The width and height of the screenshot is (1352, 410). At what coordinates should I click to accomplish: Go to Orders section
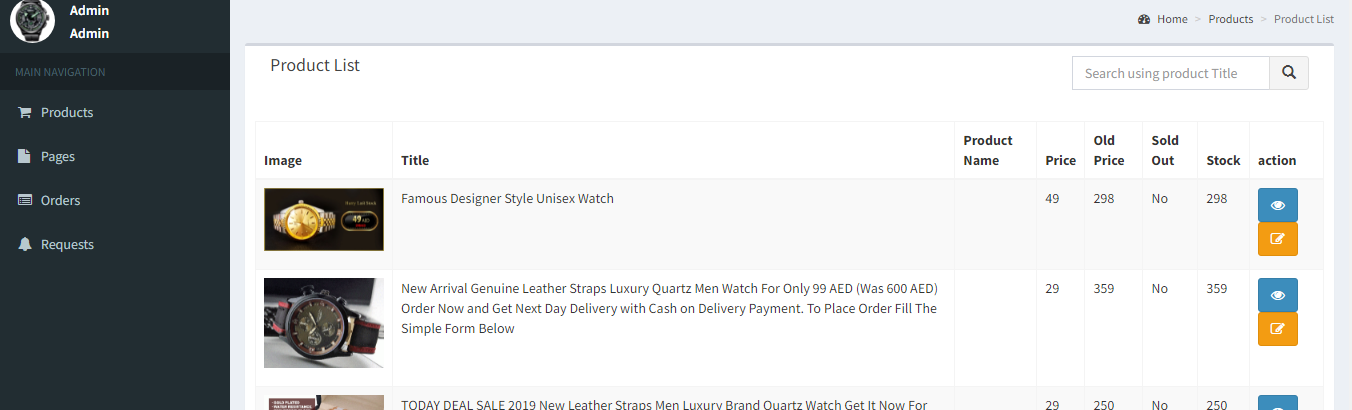(x=60, y=201)
